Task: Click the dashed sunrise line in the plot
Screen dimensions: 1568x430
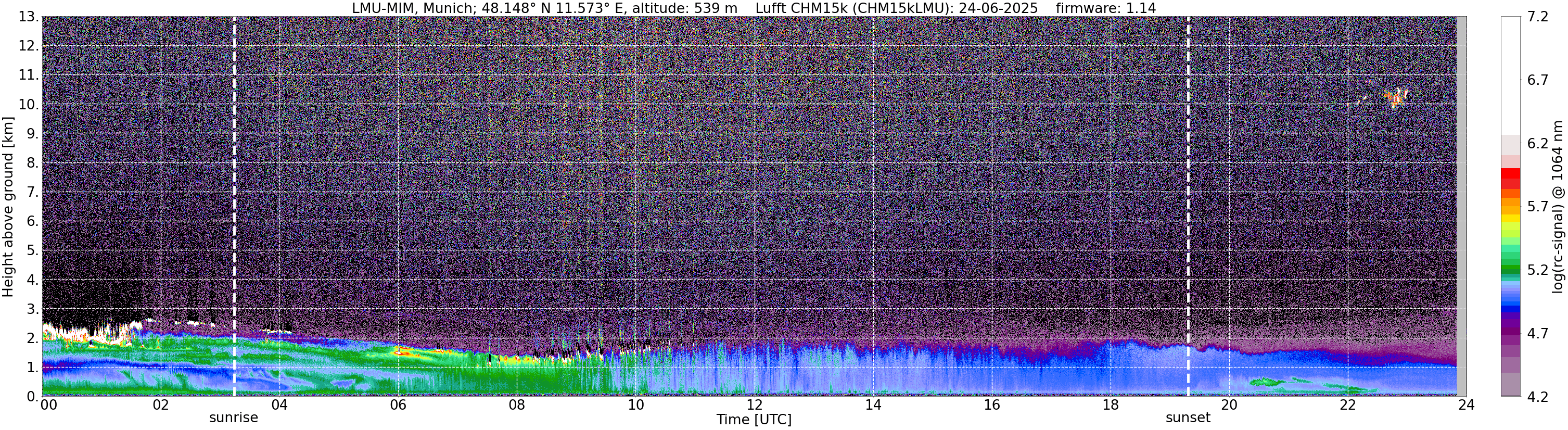Action: tap(234, 207)
